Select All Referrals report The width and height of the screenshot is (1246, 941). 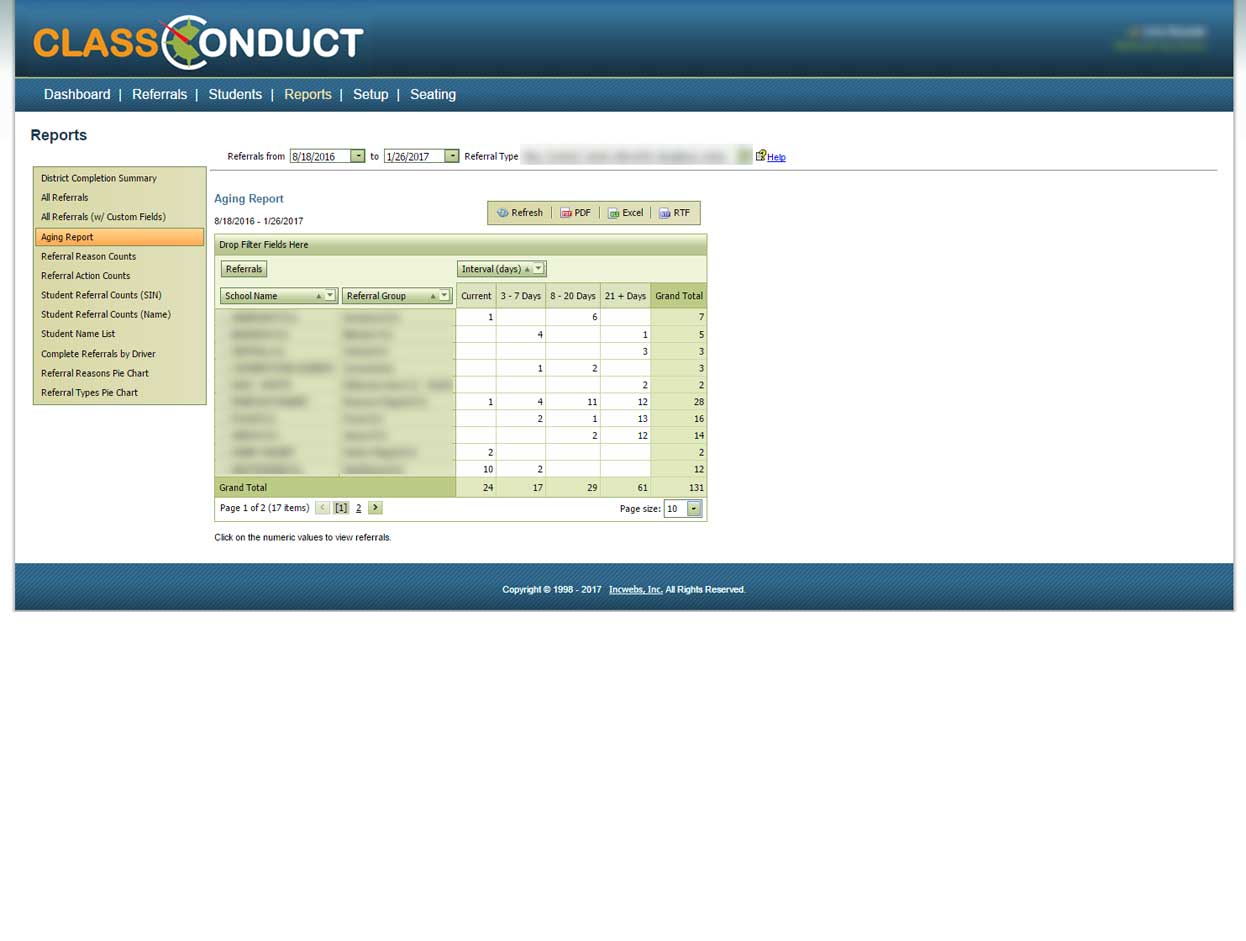[x=119, y=198]
